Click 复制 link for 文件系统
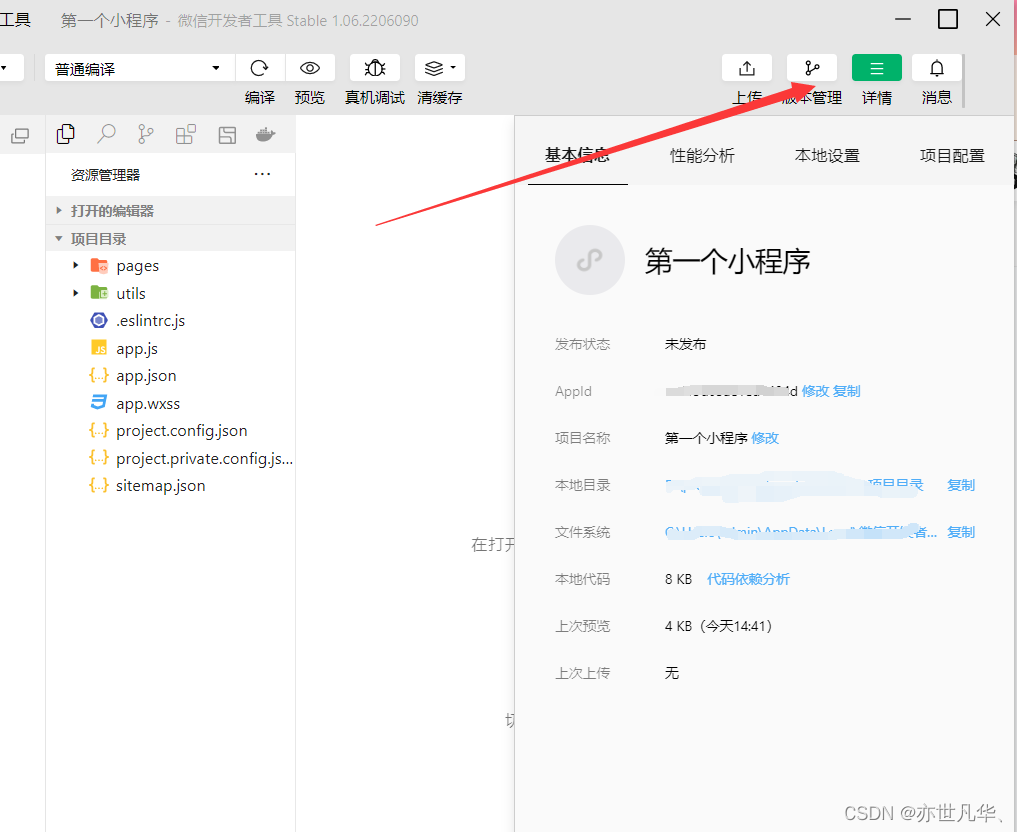1017x832 pixels. pos(961,532)
